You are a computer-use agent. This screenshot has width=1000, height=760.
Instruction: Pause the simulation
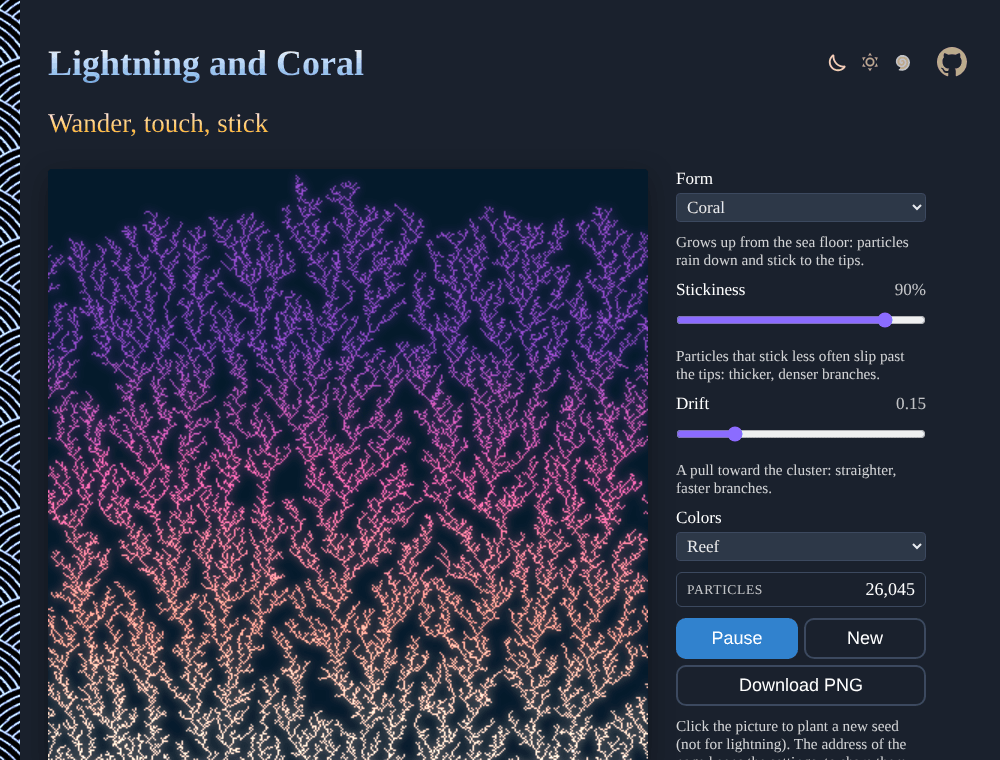[737, 638]
